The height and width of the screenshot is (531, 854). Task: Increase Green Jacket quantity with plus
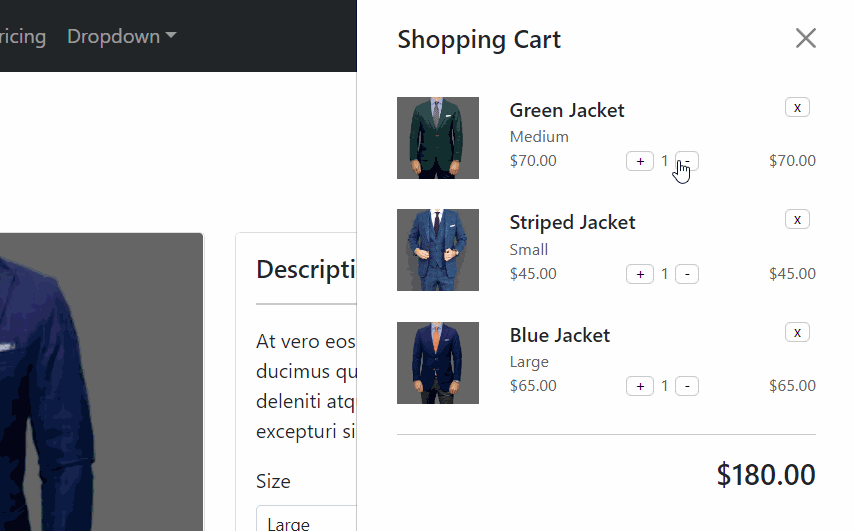tap(640, 161)
